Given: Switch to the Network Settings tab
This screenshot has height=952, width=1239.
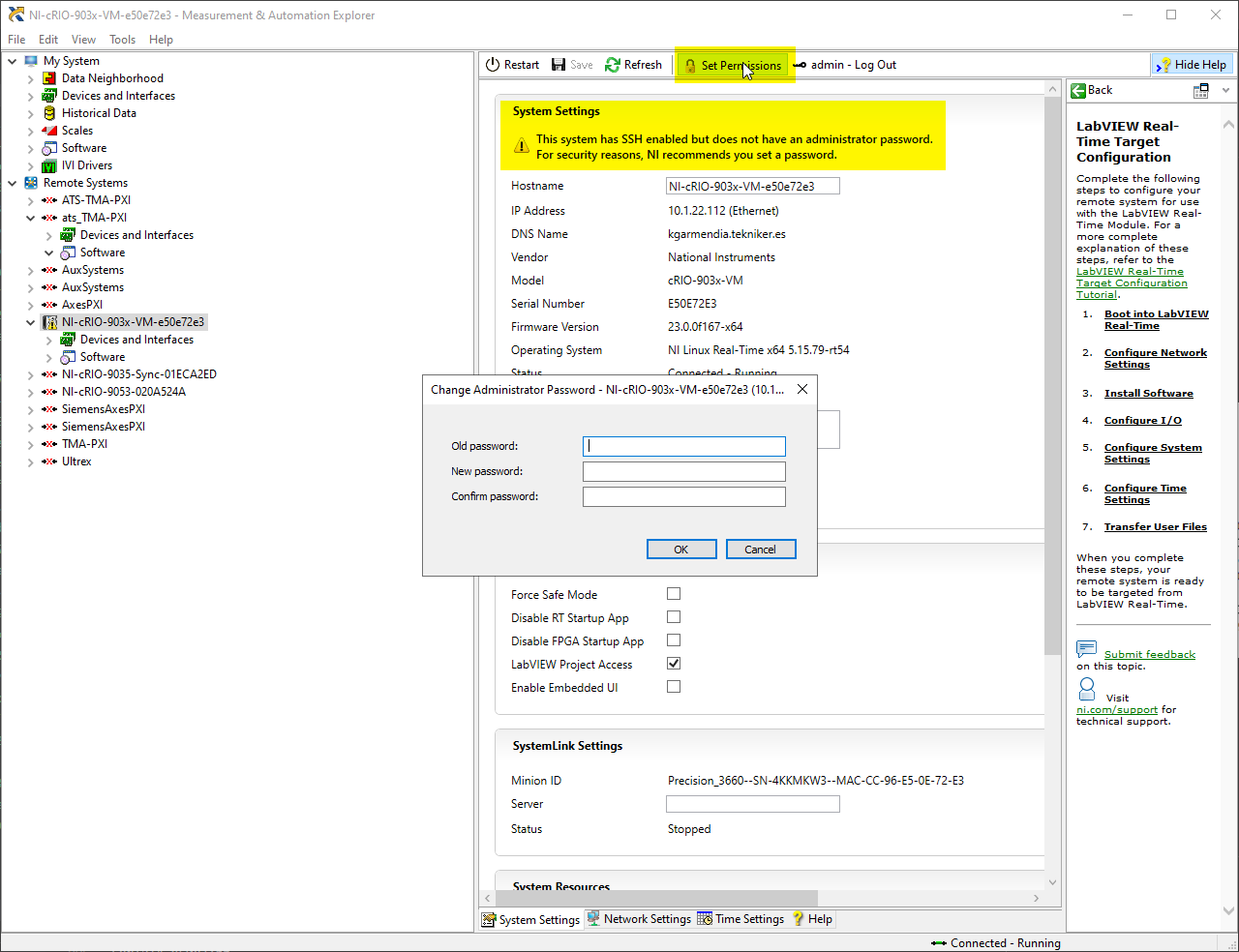Looking at the screenshot, I should 639,919.
